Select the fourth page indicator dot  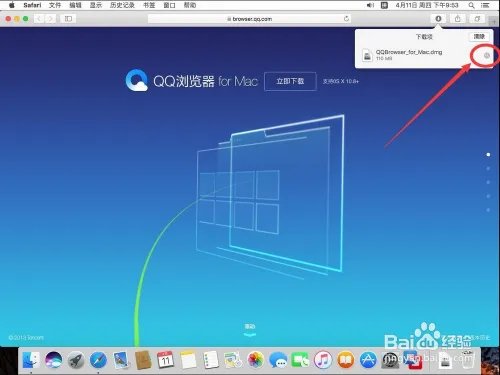coord(488,196)
